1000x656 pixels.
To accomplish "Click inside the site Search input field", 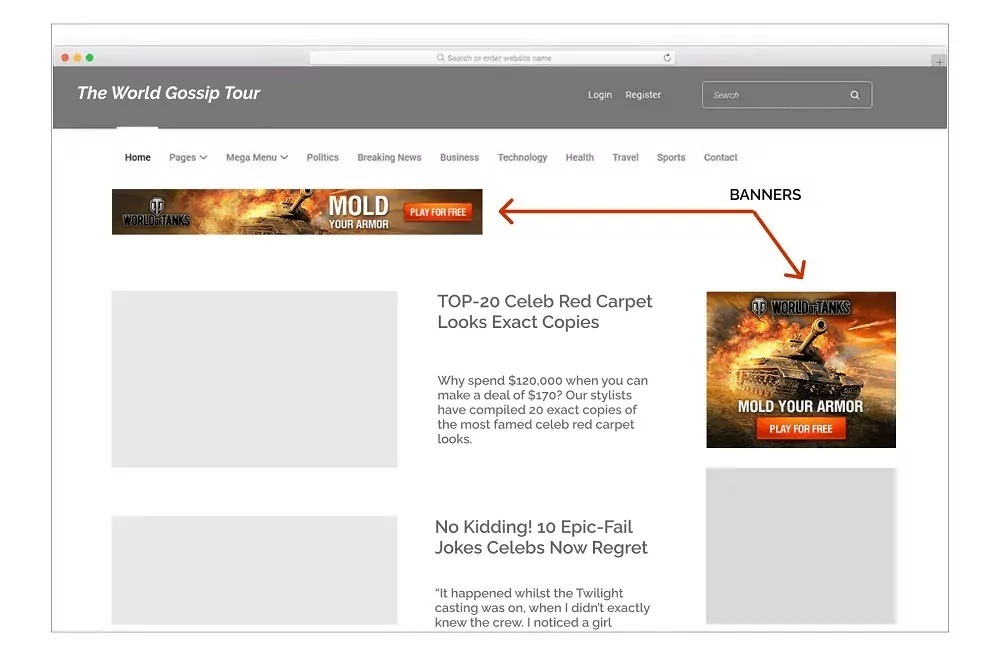I will pyautogui.click(x=770, y=94).
